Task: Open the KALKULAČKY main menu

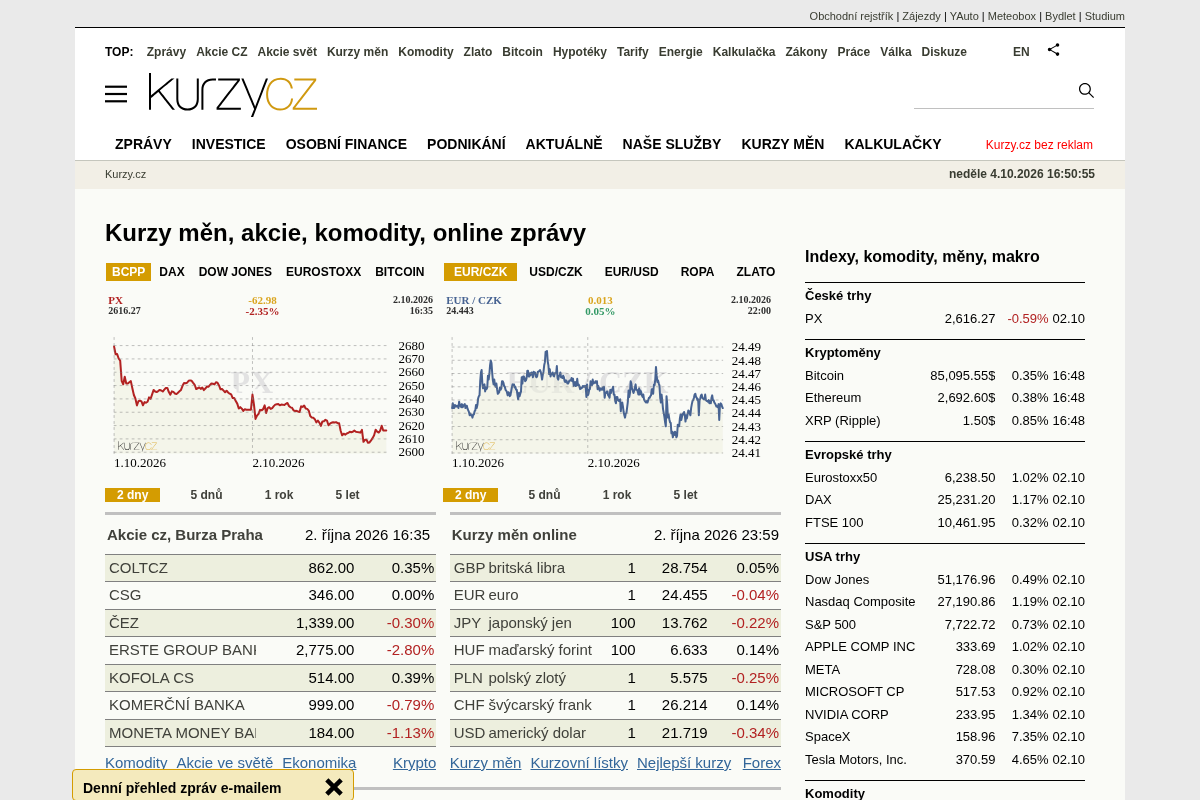Action: tap(893, 144)
